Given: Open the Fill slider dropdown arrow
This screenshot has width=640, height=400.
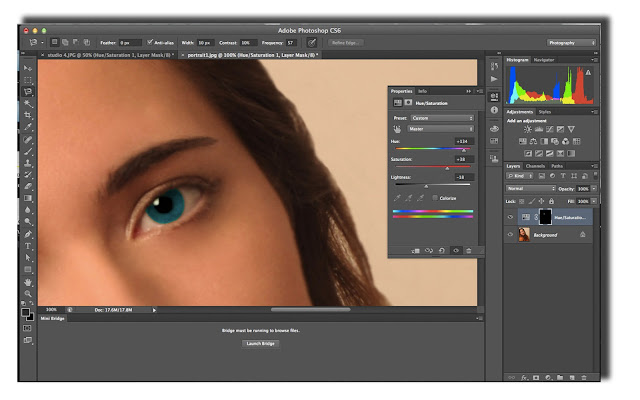Looking at the screenshot, I should (594, 201).
